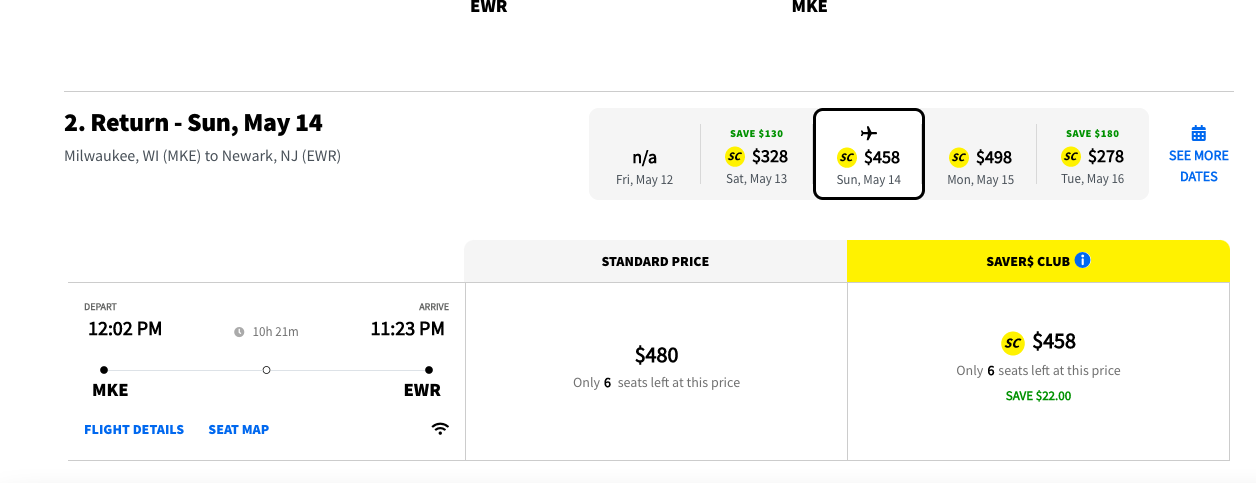Click the SC badge beside the $278 fare

click(1071, 156)
